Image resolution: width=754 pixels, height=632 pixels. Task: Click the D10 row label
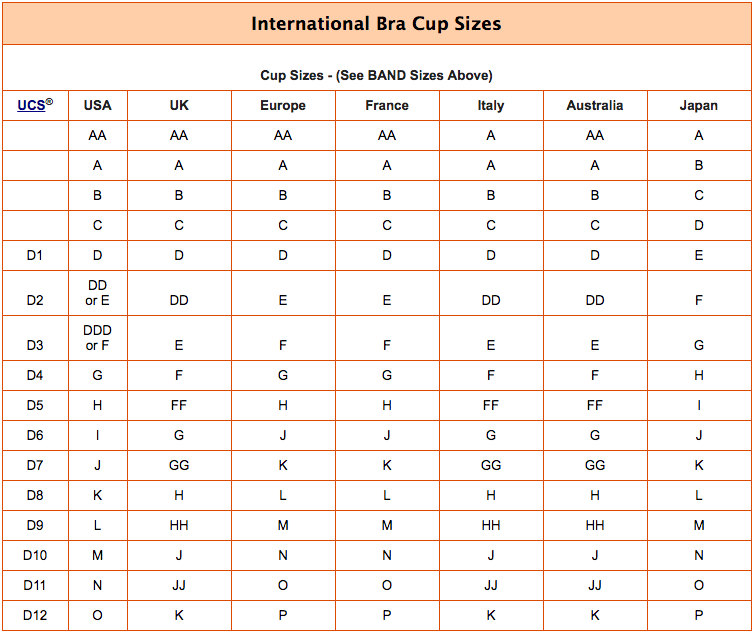coord(35,556)
